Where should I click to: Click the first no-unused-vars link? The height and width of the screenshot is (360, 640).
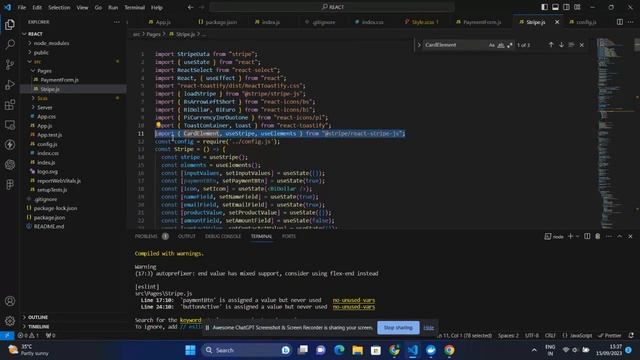click(x=353, y=300)
